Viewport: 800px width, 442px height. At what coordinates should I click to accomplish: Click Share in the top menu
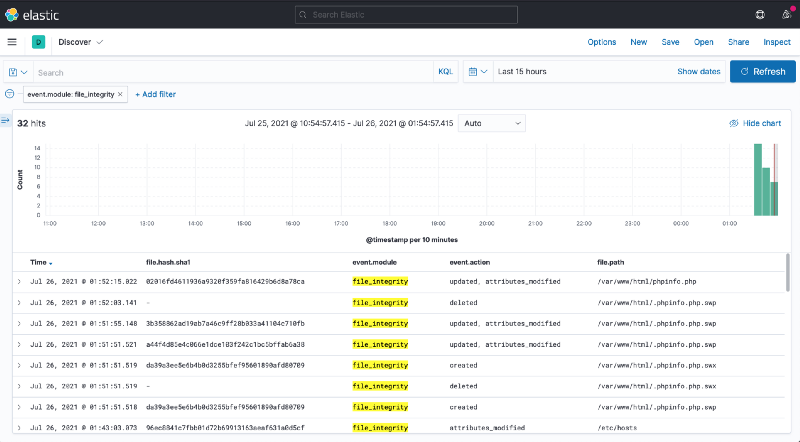tap(738, 42)
